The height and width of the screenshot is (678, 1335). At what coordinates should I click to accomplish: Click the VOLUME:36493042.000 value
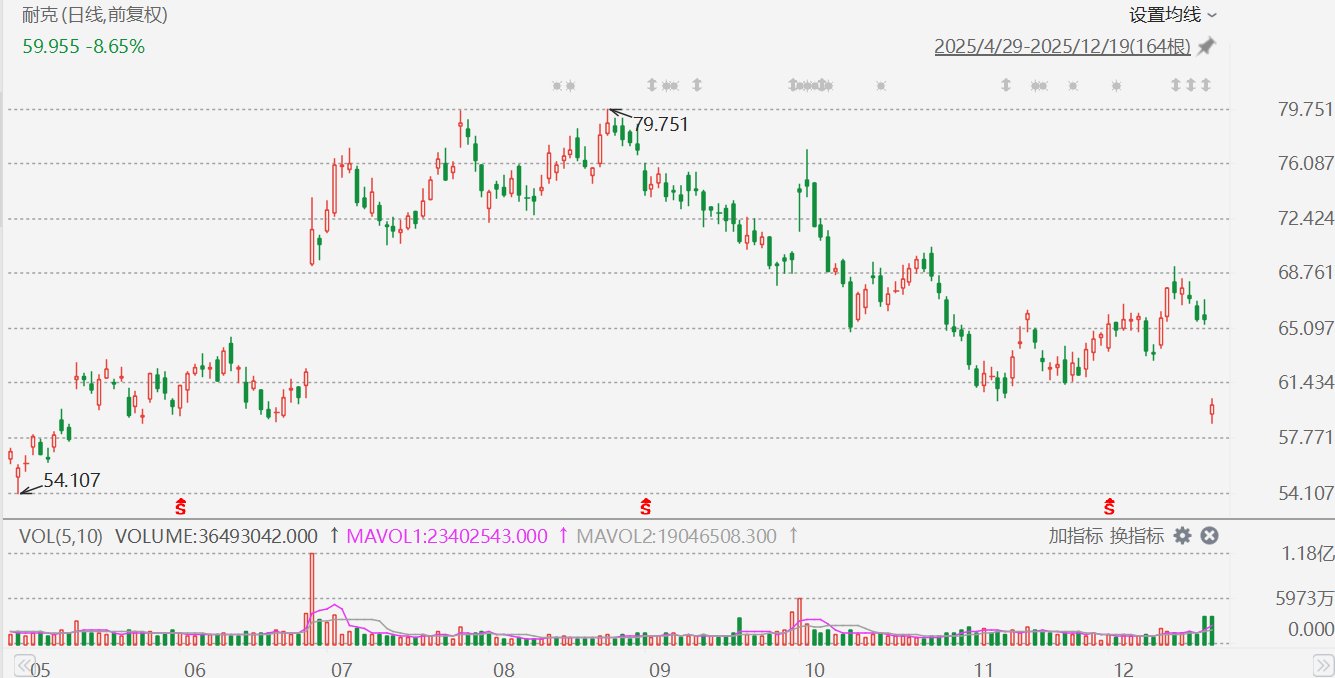point(216,536)
